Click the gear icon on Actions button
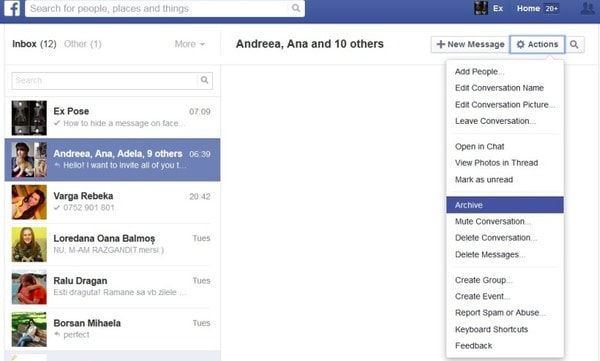Viewport: 600px width, 361px height. click(x=520, y=44)
